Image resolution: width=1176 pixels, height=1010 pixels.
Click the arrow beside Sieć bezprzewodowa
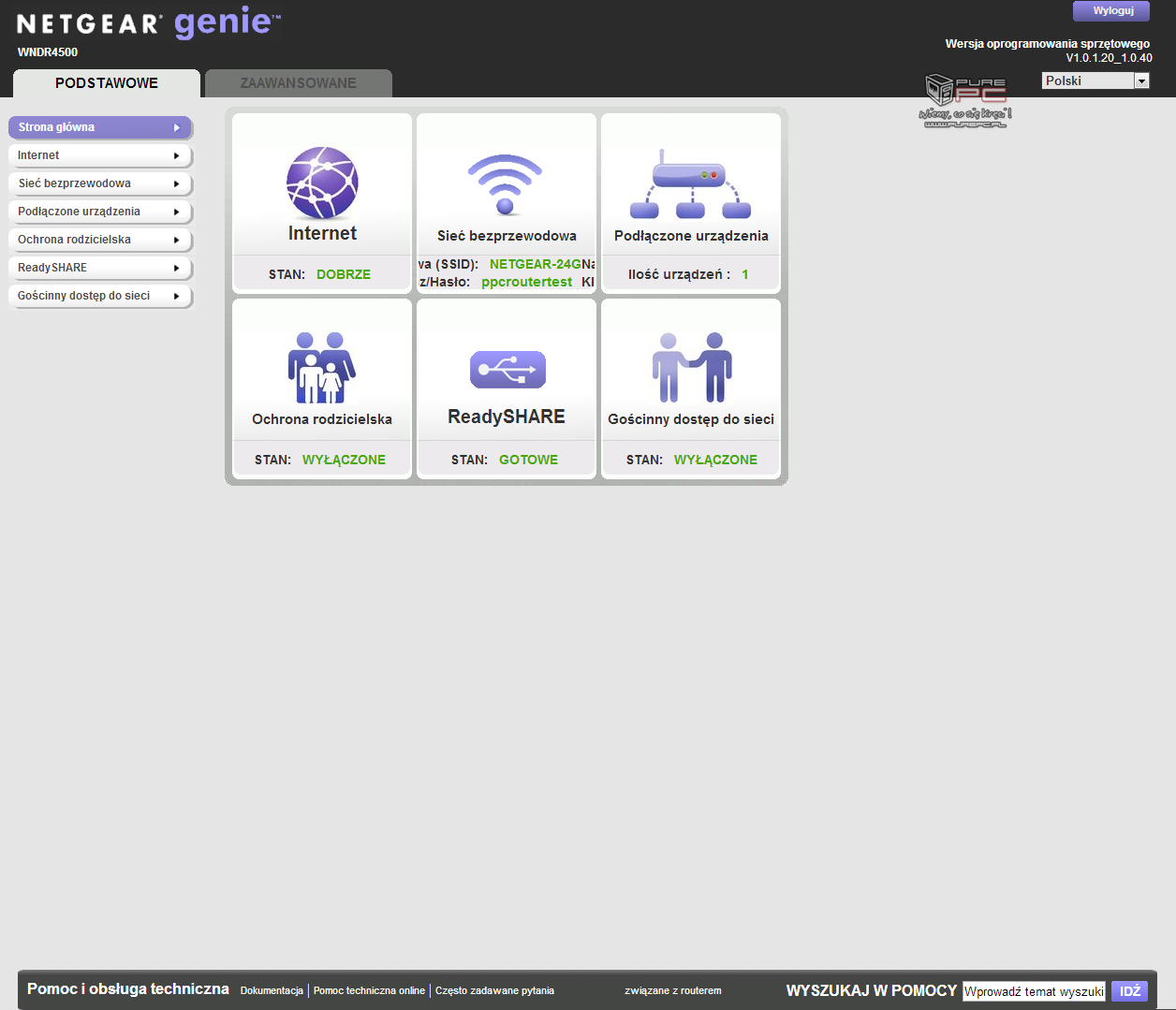tap(176, 183)
